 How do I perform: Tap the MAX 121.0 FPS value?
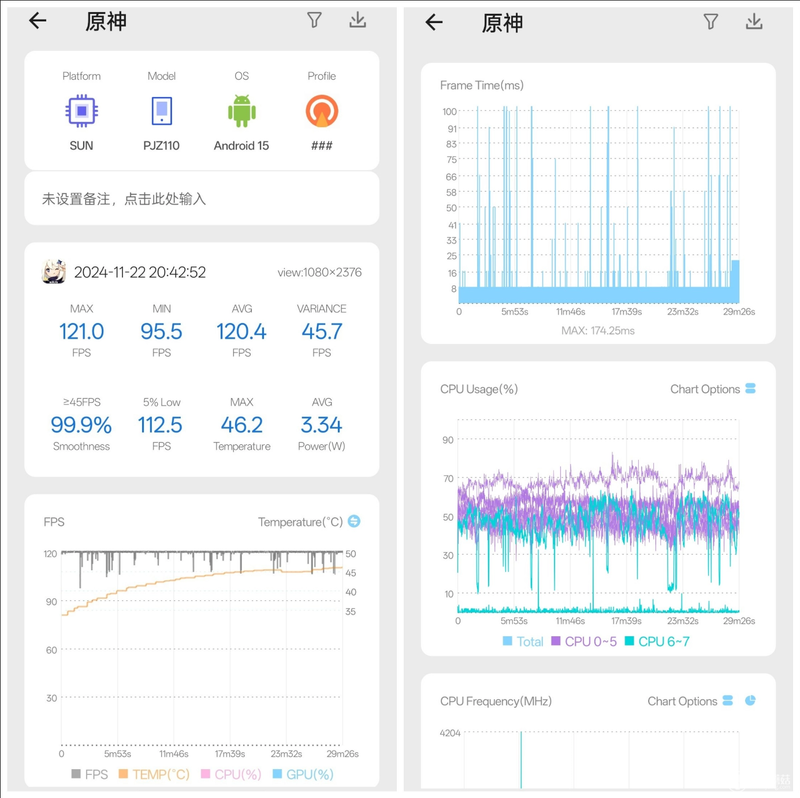82,331
